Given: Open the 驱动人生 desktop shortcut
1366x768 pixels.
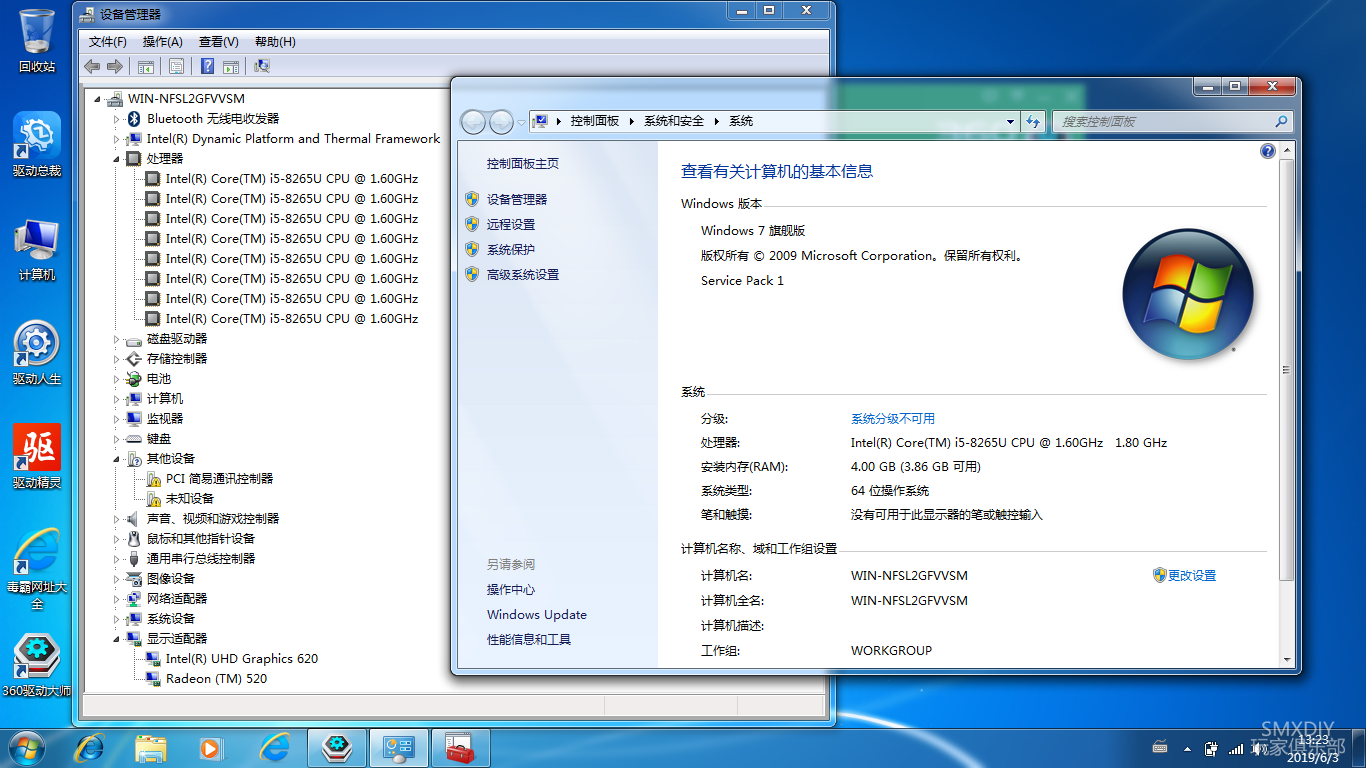Looking at the screenshot, I should pos(37,353).
